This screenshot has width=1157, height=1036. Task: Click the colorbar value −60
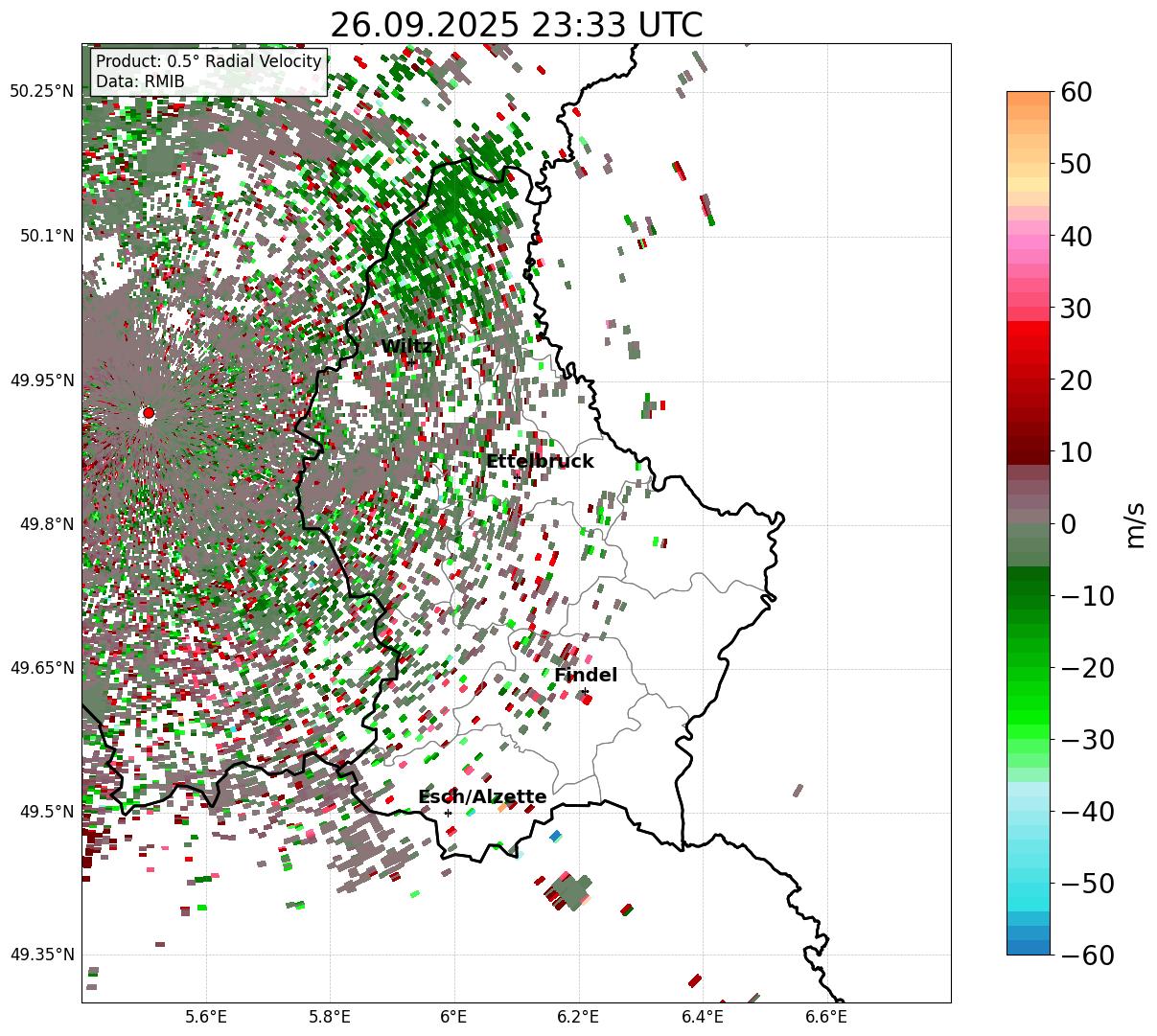click(1087, 955)
